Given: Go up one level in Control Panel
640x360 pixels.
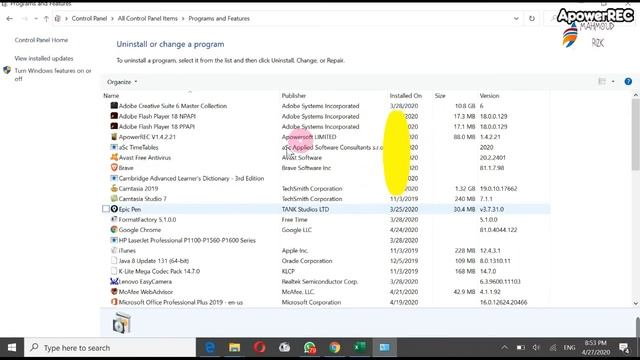Looking at the screenshot, I should point(46,18).
